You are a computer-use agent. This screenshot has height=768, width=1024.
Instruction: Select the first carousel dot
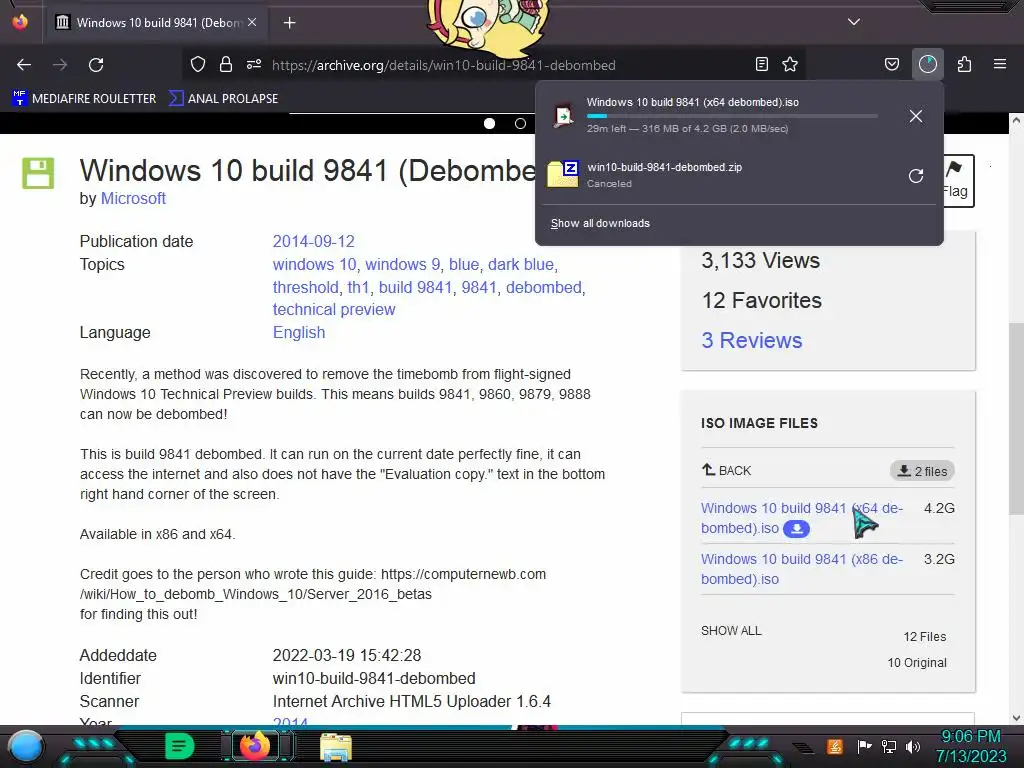point(489,123)
